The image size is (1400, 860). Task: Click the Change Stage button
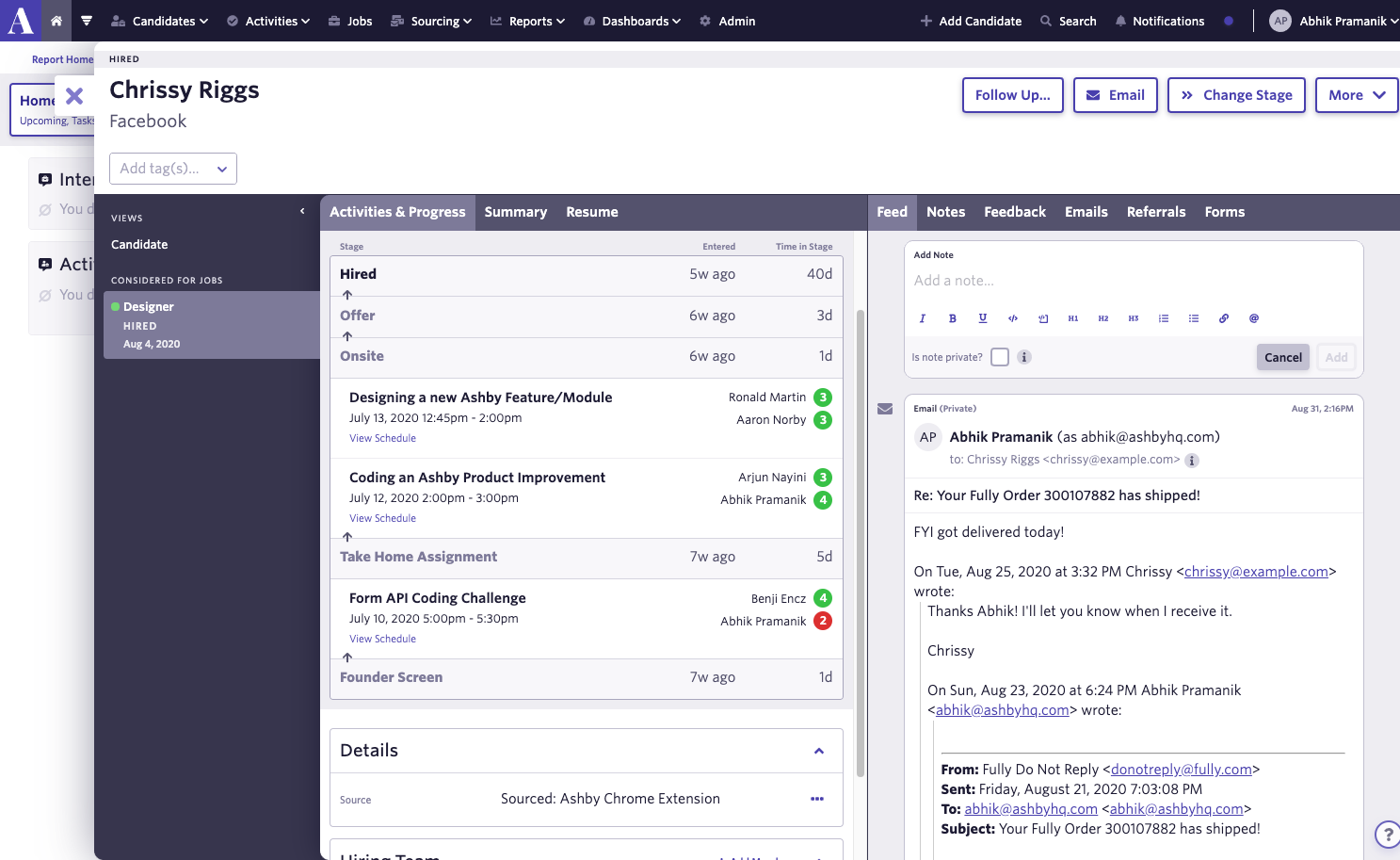point(1236,95)
